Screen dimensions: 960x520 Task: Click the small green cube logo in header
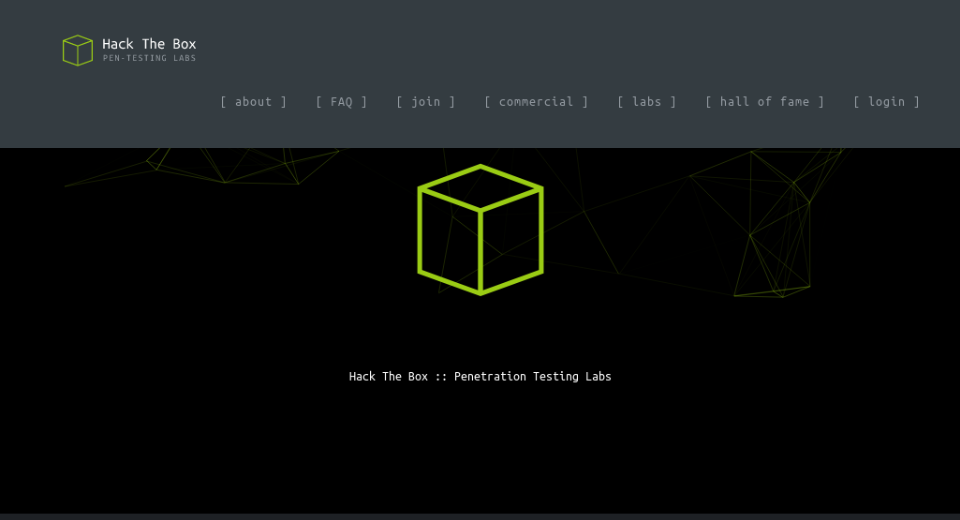[78, 50]
